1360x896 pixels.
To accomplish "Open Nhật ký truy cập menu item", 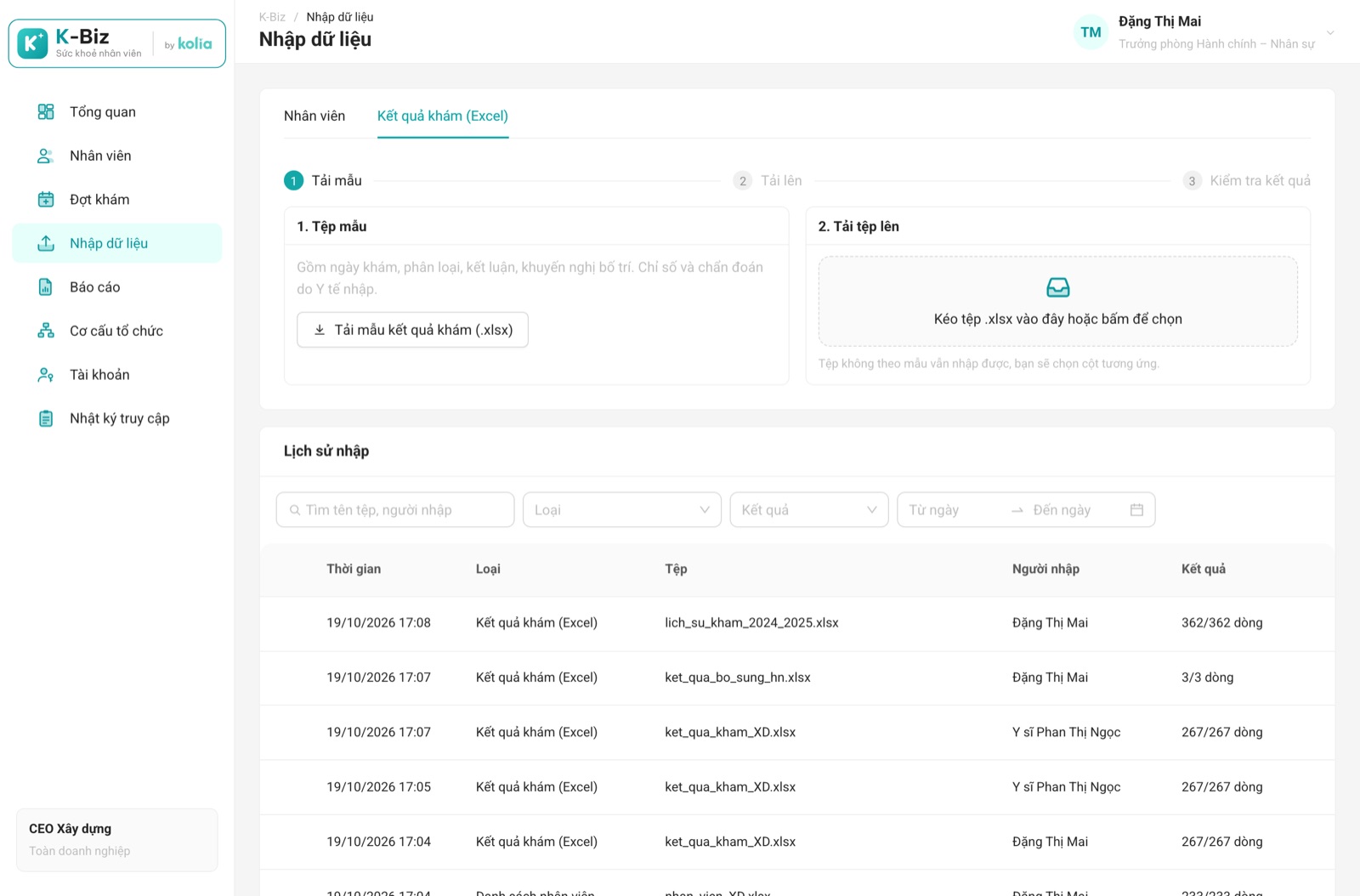I will pos(117,418).
